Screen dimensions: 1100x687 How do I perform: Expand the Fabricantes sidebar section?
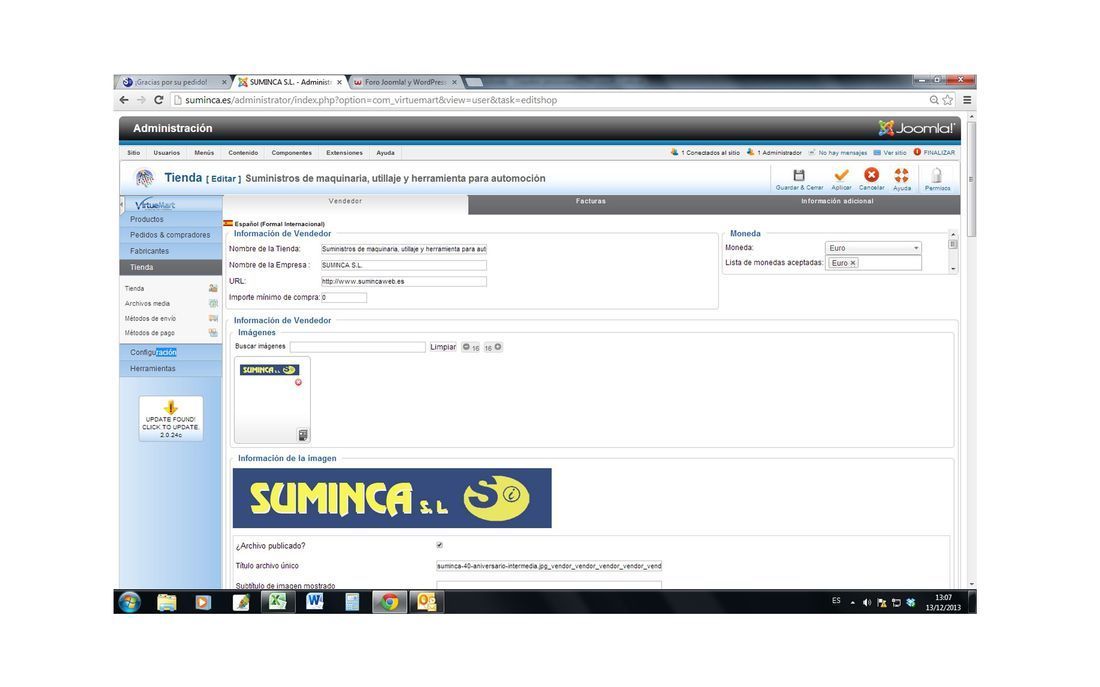point(170,251)
